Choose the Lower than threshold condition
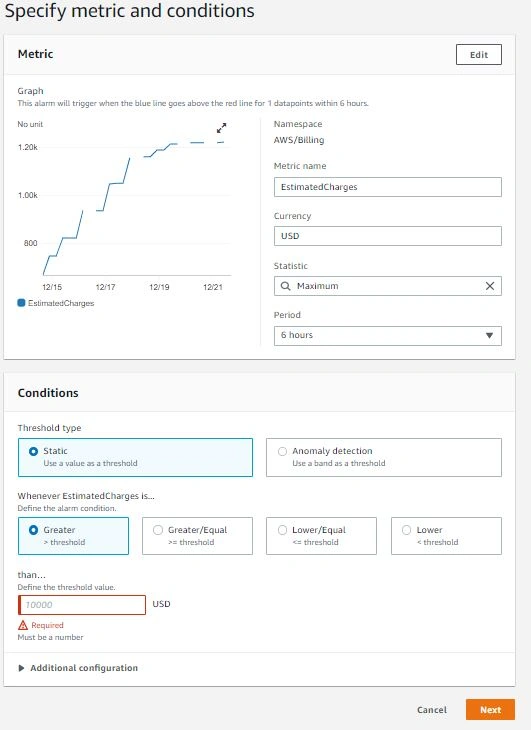This screenshot has height=730, width=531. [x=446, y=536]
